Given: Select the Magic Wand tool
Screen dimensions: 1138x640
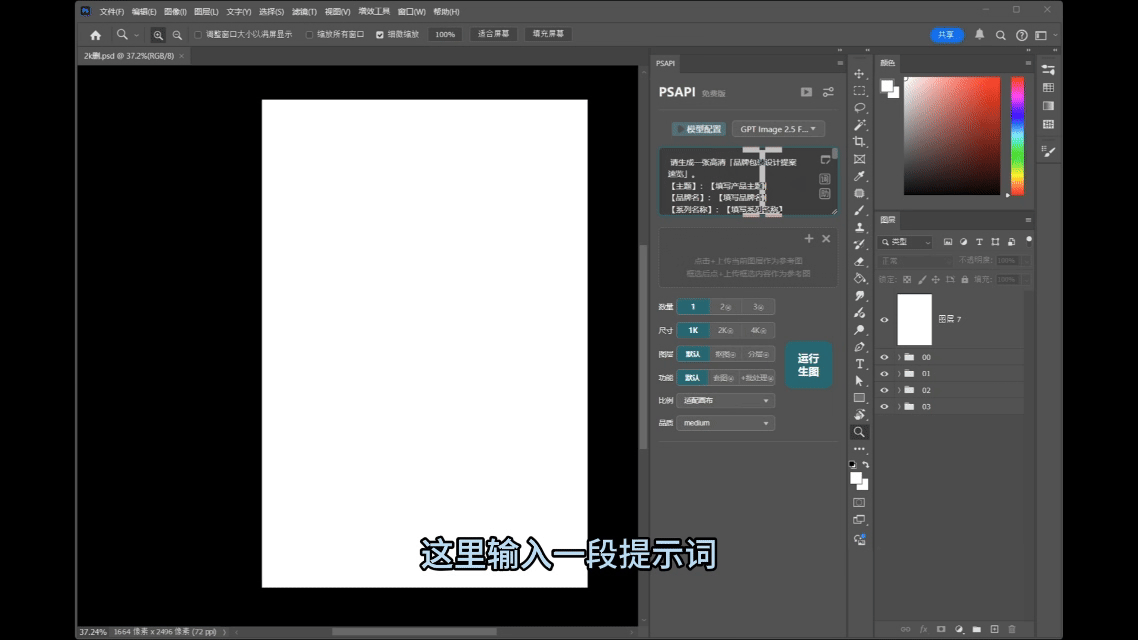Looking at the screenshot, I should point(859,125).
